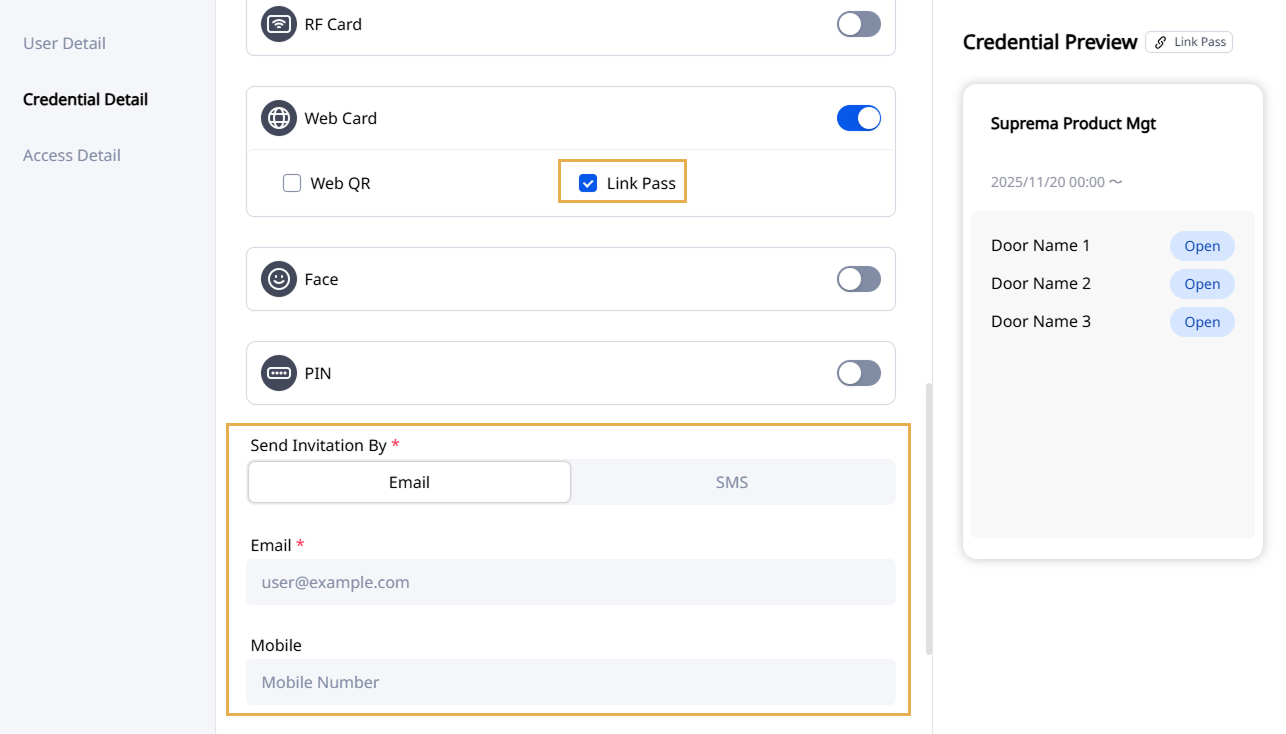Click the Web Card globe icon
This screenshot has width=1286, height=734.
279,118
